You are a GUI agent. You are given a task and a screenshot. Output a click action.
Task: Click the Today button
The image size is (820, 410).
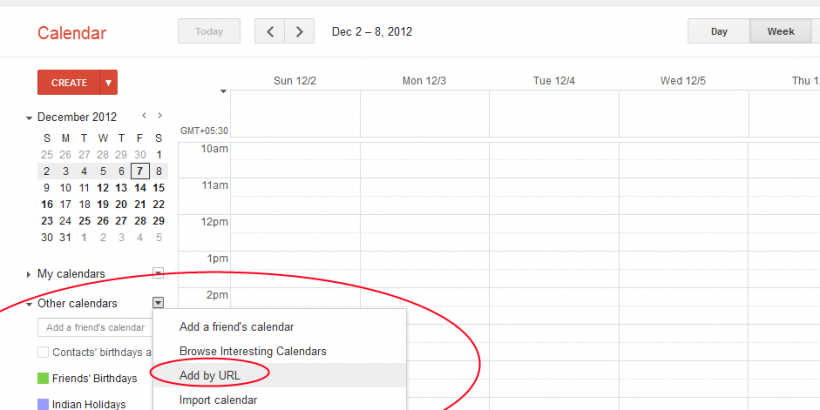coord(209,31)
